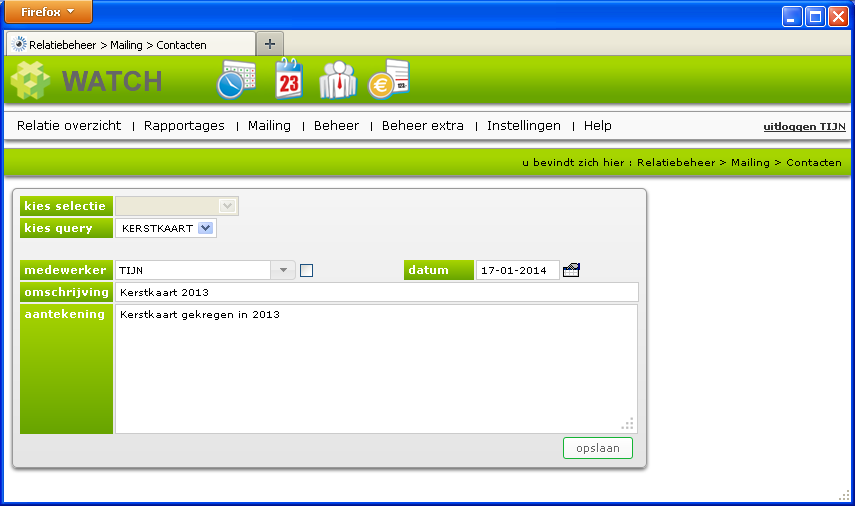The height and width of the screenshot is (506, 855).
Task: Open the euro invoicing icon
Action: pyautogui.click(x=389, y=80)
